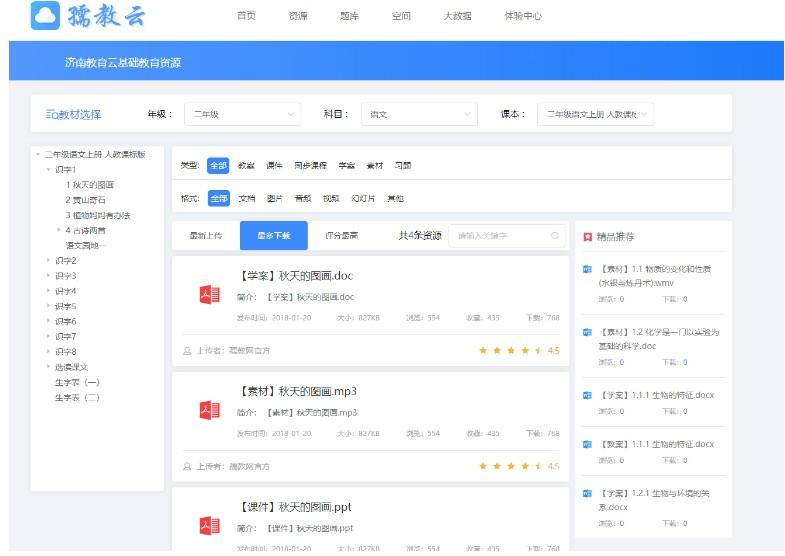
Task: Open the 【素材】秋天的图画.mp3 resource title
Action: [298, 391]
